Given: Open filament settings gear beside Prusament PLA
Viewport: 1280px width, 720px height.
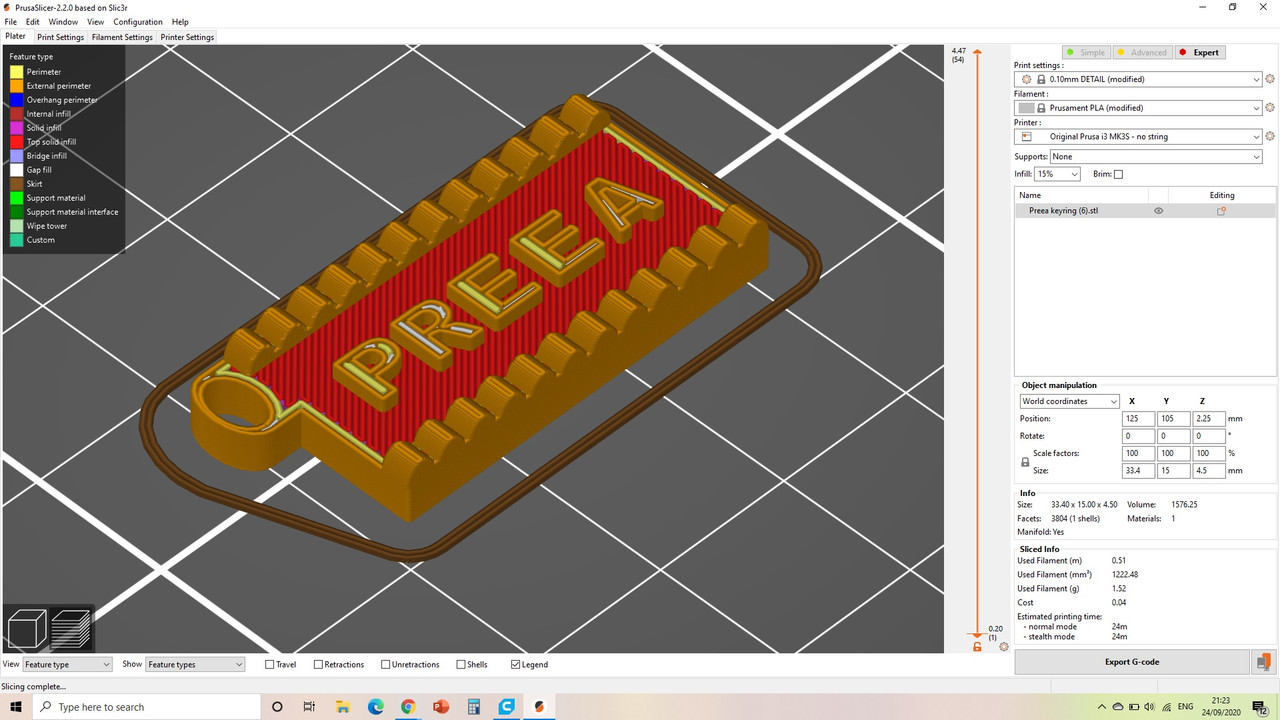Looking at the screenshot, I should tap(1270, 108).
